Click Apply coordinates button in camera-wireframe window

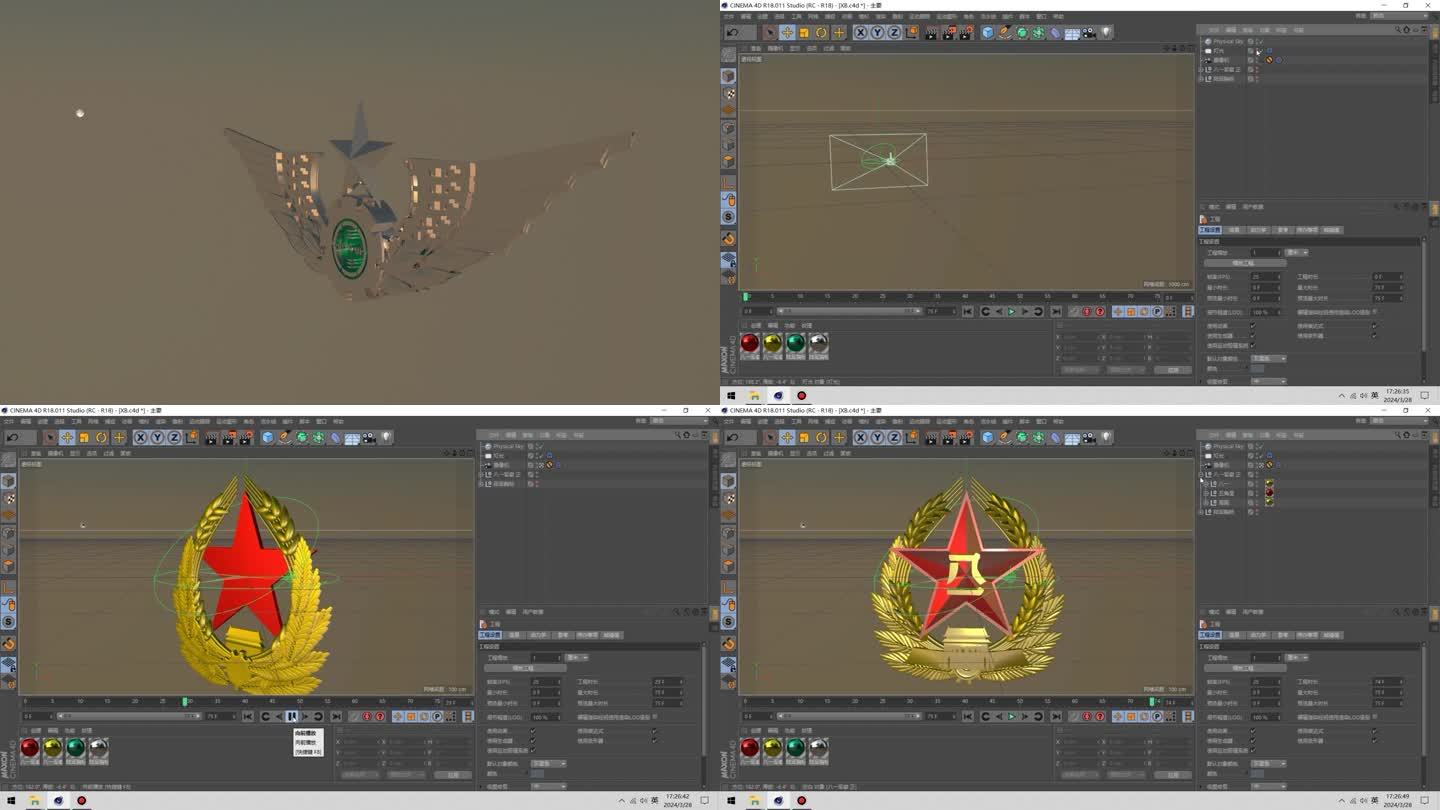(x=1173, y=370)
